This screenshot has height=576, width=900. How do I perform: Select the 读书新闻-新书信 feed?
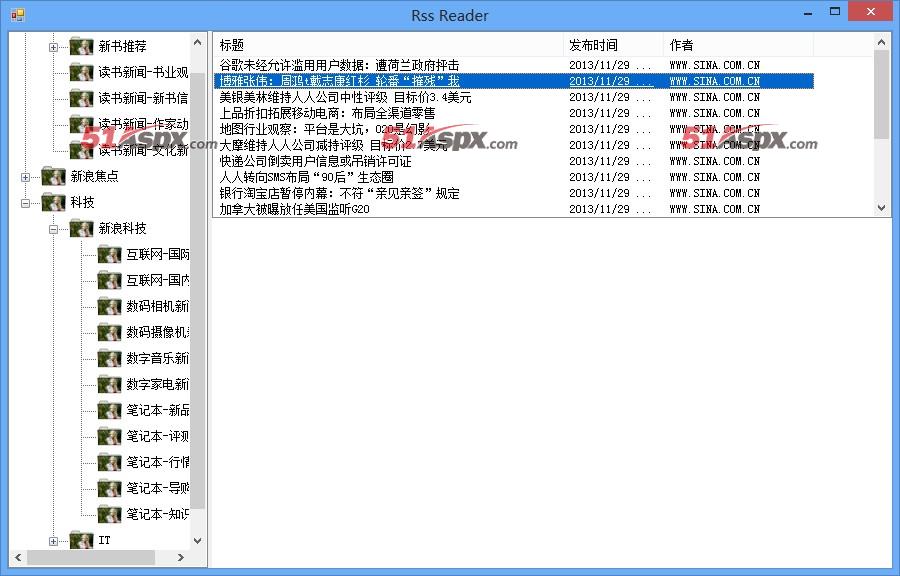point(143,98)
